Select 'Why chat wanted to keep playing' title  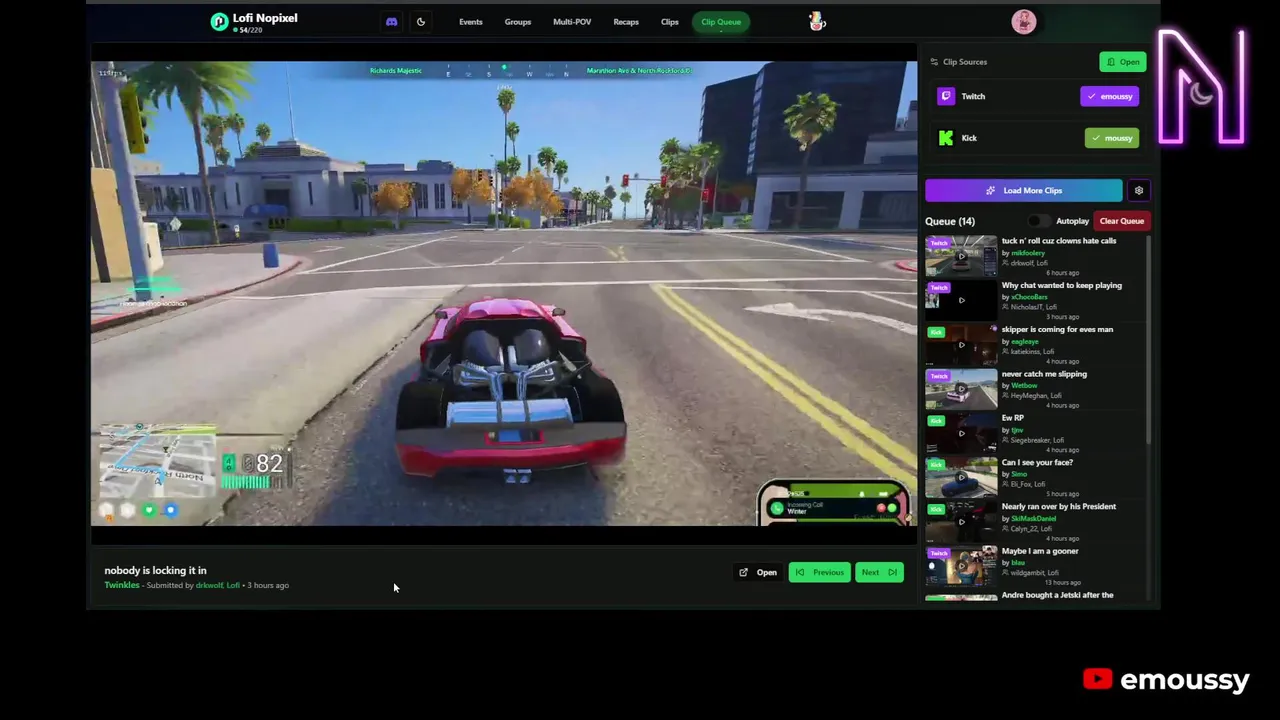click(1061, 285)
